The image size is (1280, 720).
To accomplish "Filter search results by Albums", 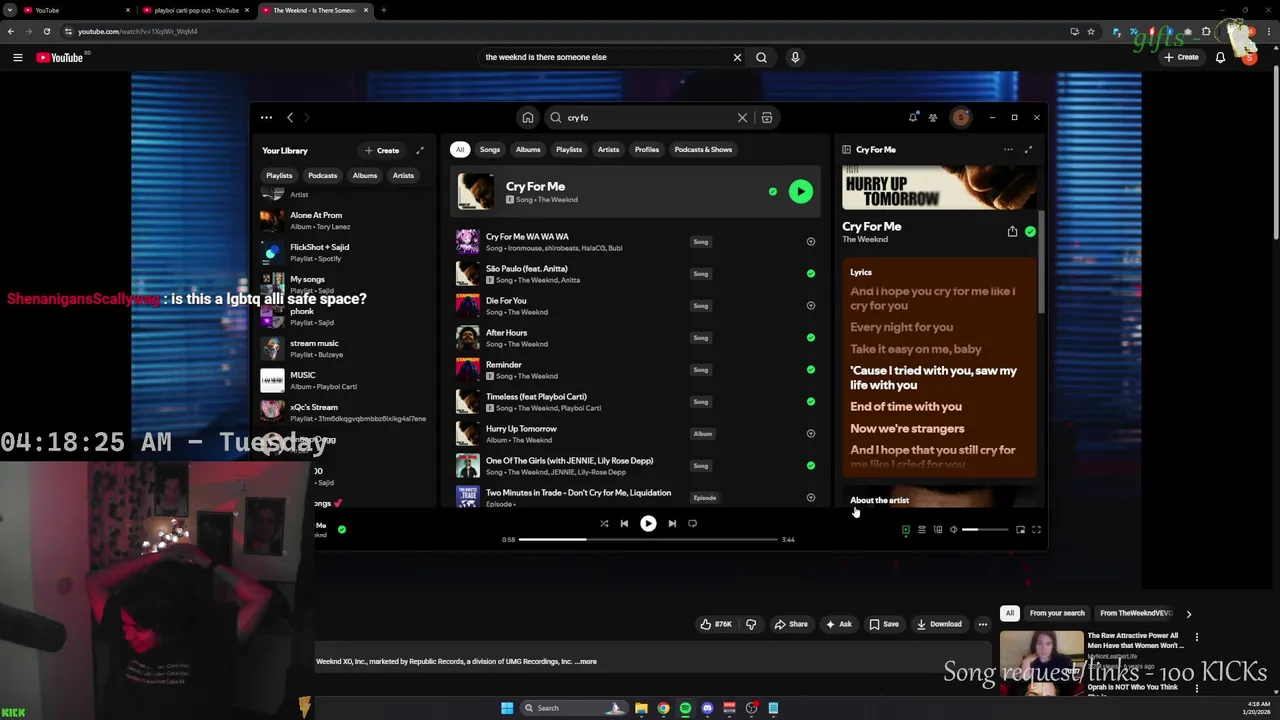I will pyautogui.click(x=528, y=150).
